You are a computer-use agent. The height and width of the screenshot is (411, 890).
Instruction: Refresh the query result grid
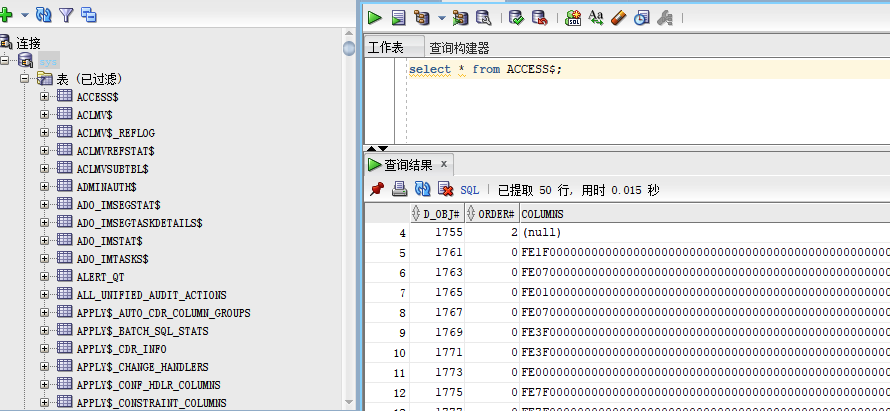coord(423,189)
